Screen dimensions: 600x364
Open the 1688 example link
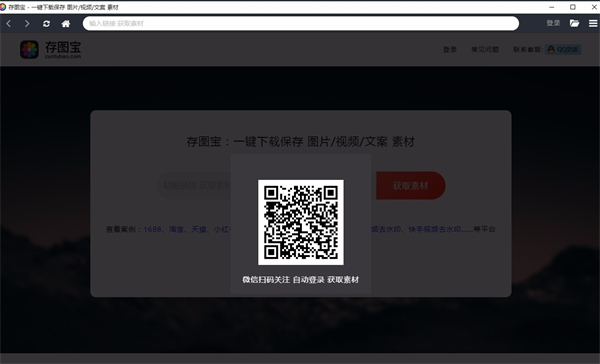pos(152,229)
